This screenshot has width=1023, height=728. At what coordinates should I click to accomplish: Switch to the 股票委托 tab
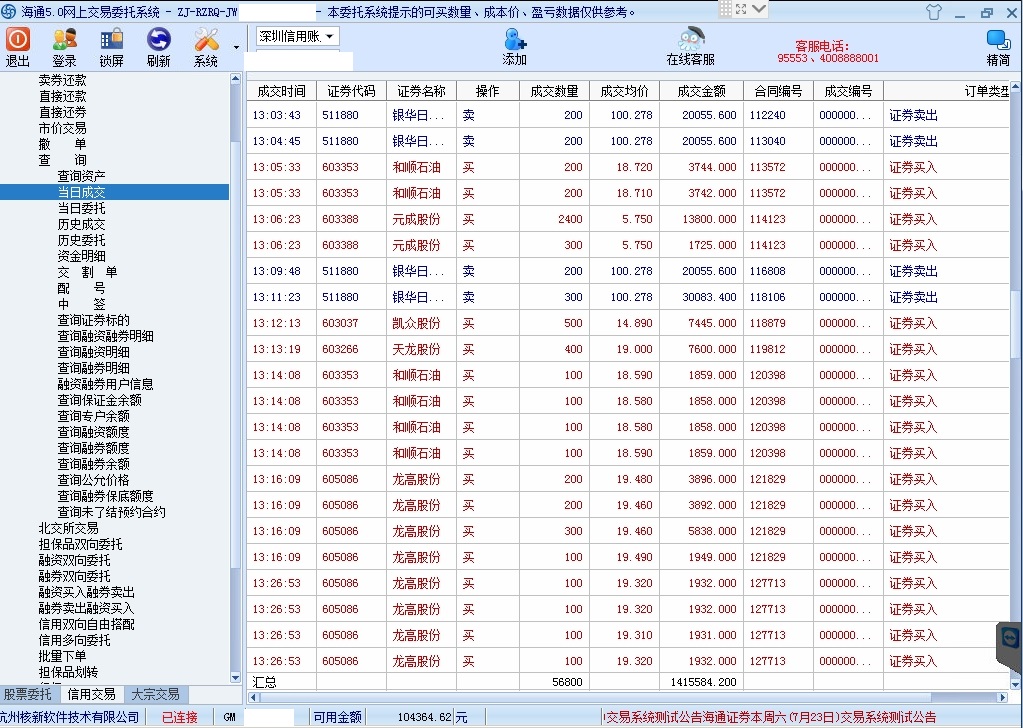pos(28,694)
